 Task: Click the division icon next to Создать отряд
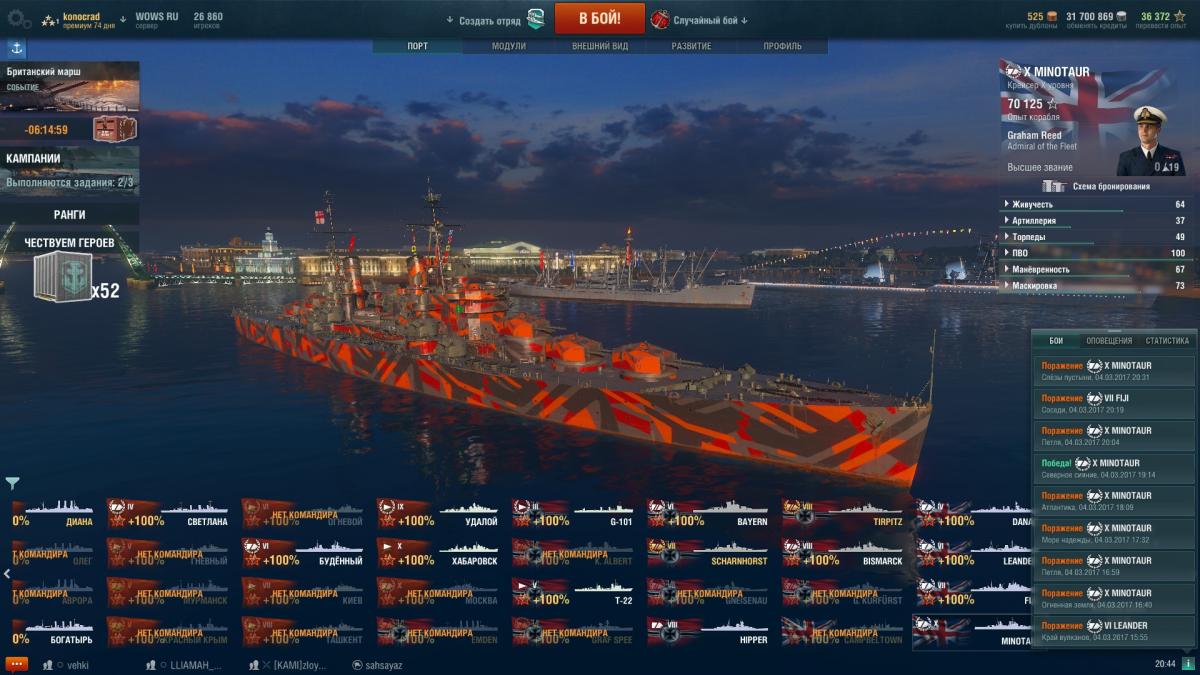tap(536, 19)
